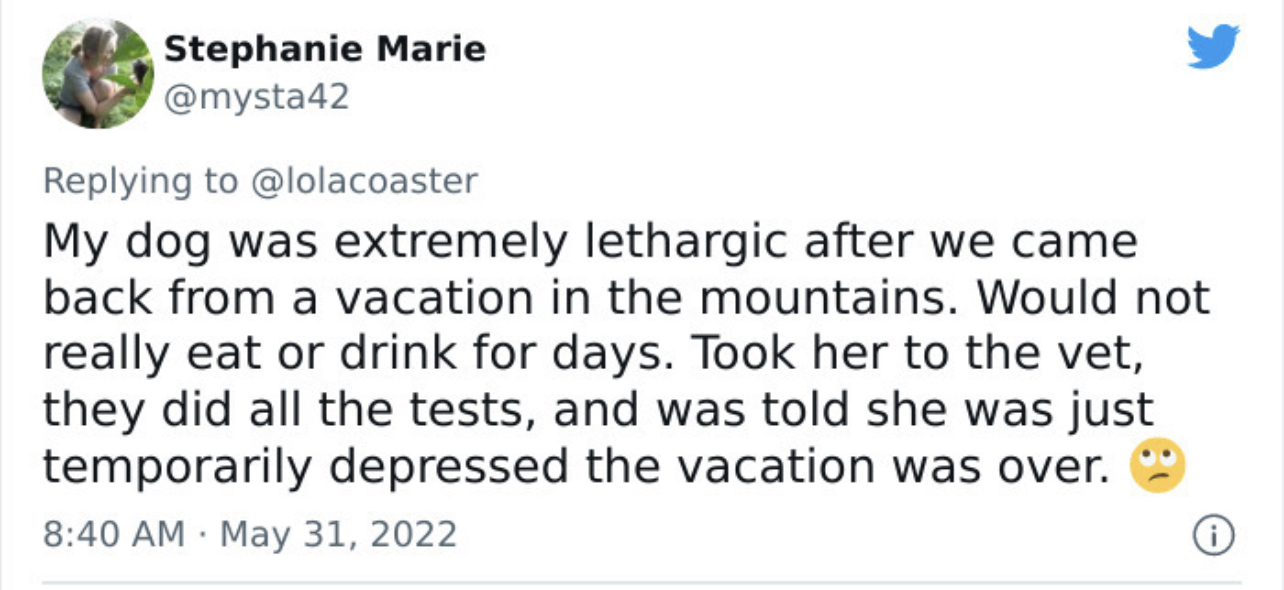Viewport: 1284px width, 590px height.
Task: Click the Stephanie Marie display name
Action: point(324,48)
